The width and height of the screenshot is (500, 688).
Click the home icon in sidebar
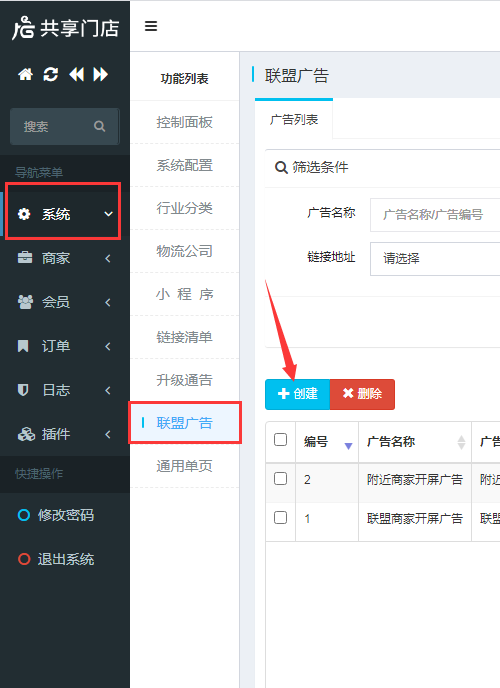pyautogui.click(x=25, y=74)
